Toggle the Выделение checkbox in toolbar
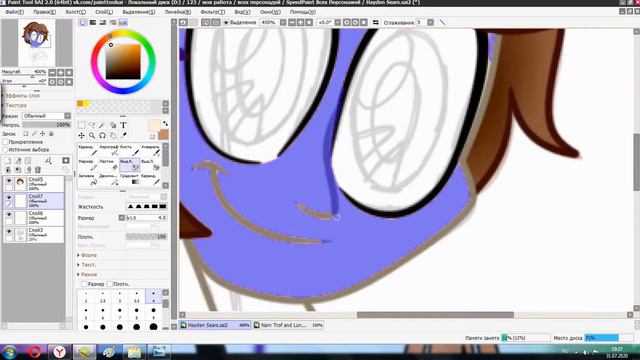The image size is (640, 360). [x=226, y=22]
